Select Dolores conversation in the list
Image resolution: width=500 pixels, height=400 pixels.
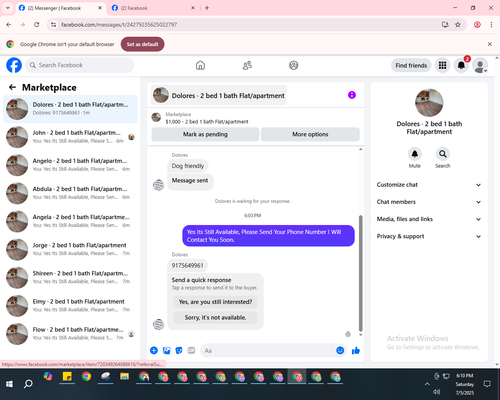(70, 109)
